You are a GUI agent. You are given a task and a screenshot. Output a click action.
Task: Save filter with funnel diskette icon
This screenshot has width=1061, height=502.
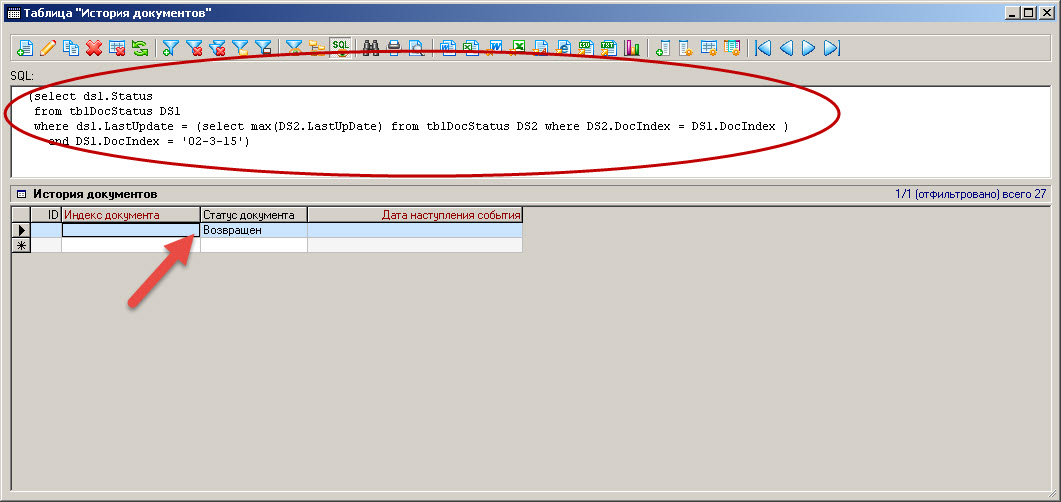coord(263,48)
